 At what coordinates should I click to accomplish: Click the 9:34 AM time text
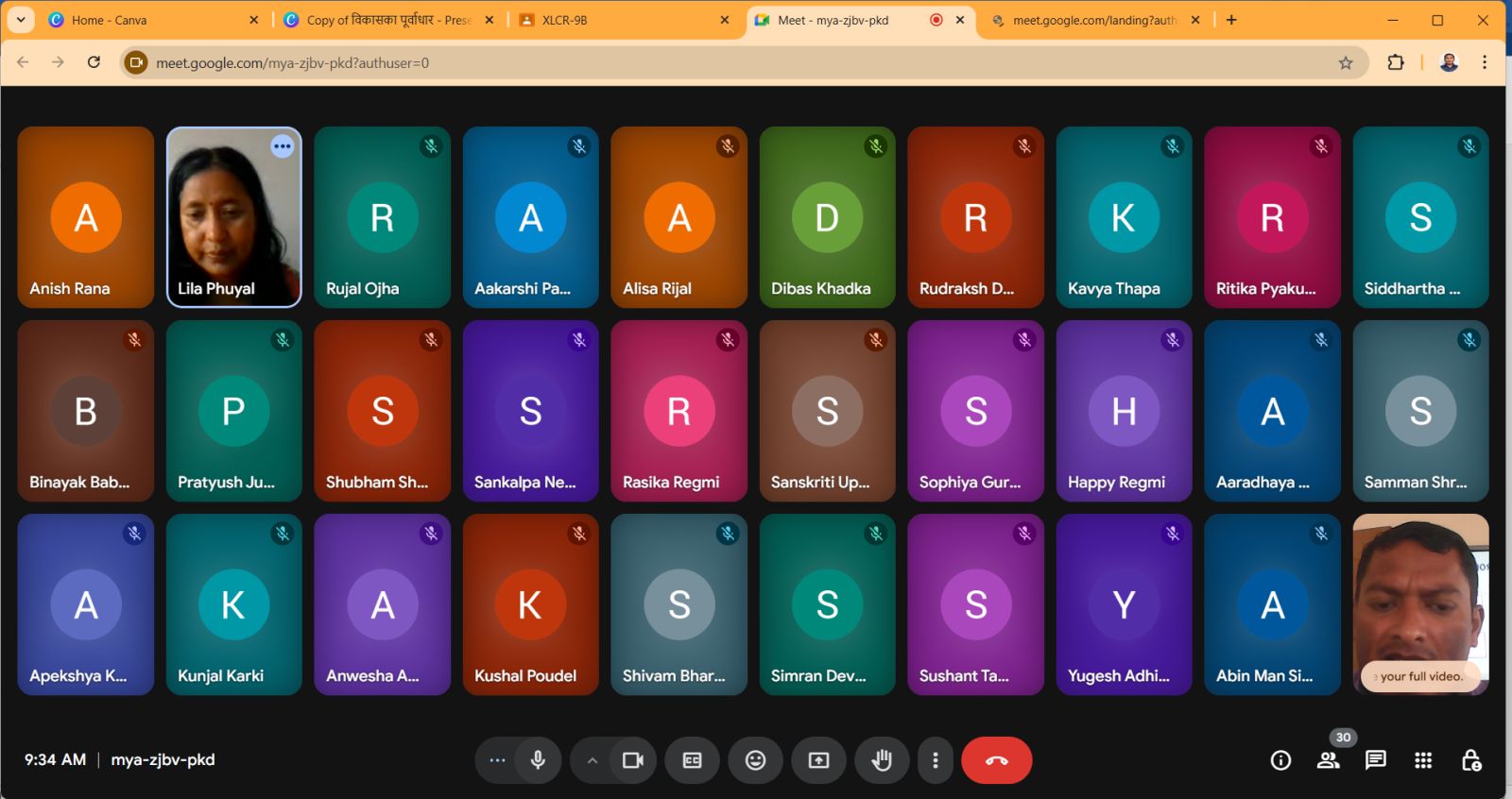tap(55, 759)
